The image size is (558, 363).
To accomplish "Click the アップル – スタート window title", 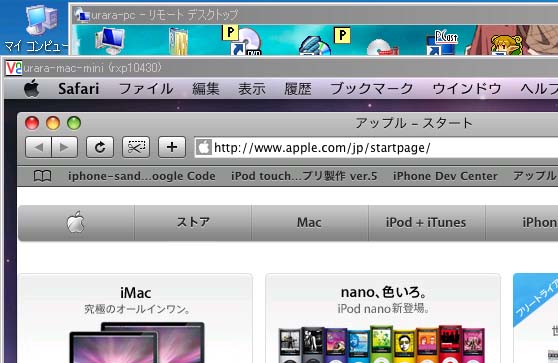I will pyautogui.click(x=414, y=123).
